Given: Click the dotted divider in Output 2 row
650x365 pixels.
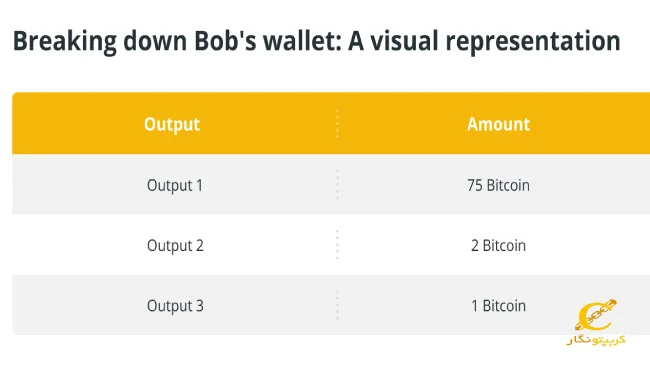Looking at the screenshot, I should click(337, 245).
